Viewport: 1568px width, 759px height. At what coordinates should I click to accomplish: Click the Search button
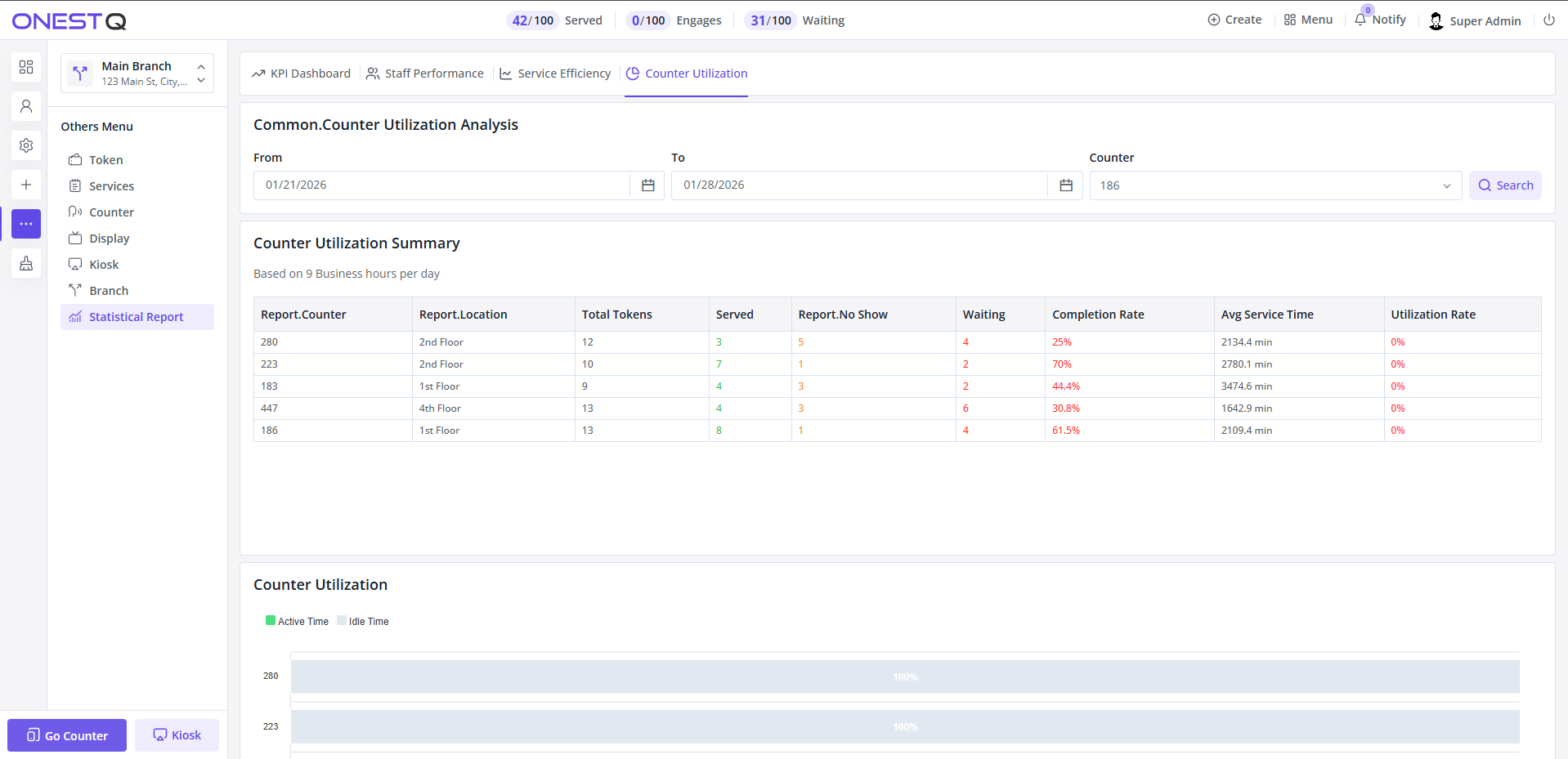[x=1505, y=185]
